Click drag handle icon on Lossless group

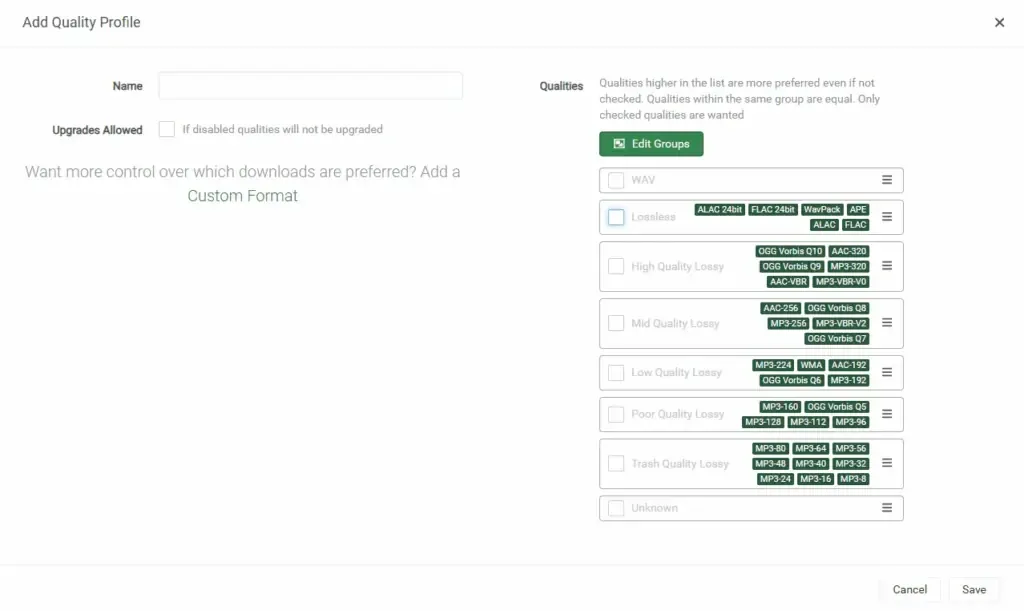tap(886, 217)
